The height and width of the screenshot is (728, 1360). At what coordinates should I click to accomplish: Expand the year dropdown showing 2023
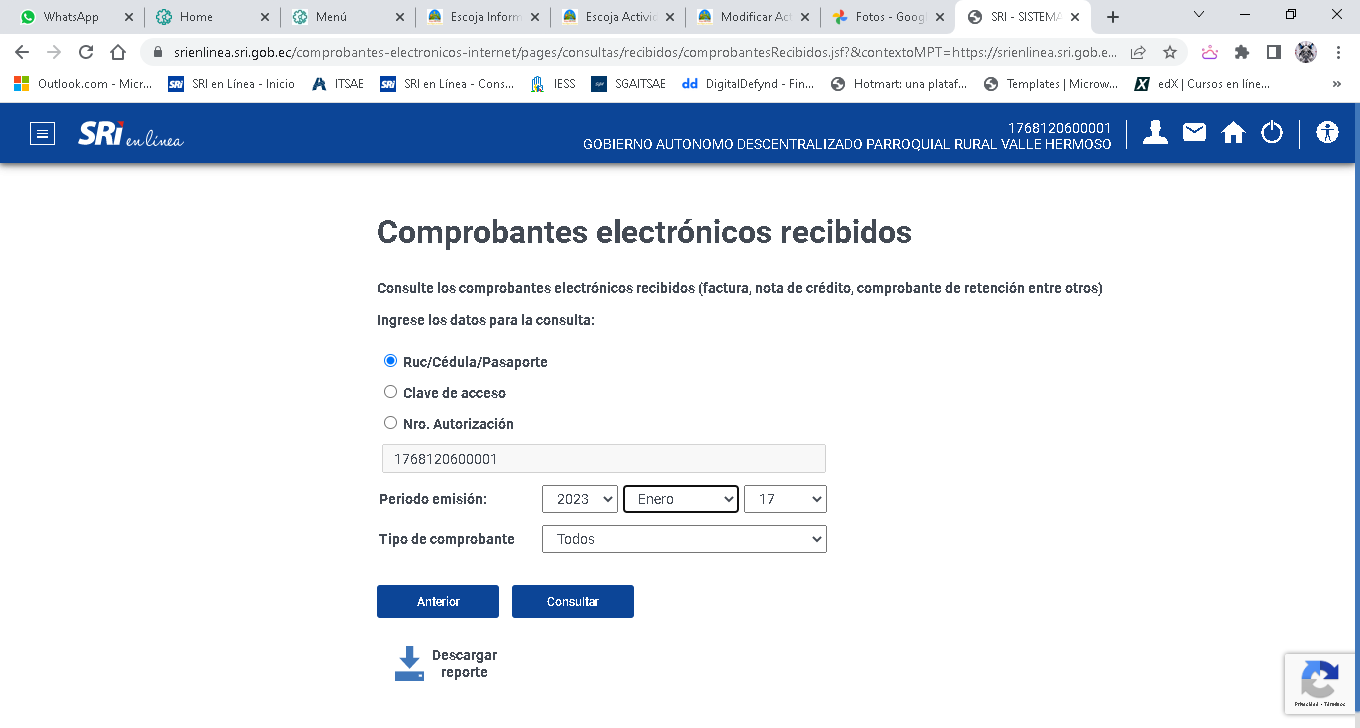(580, 499)
